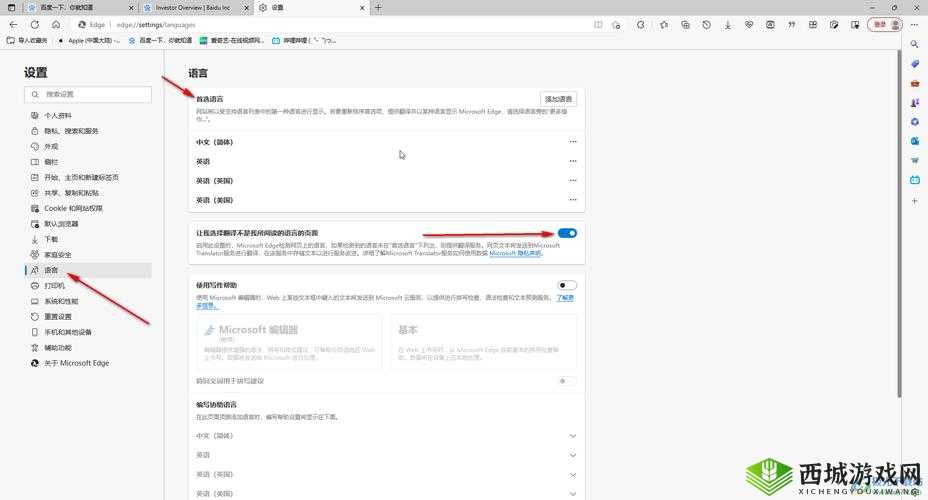
Task: Expand 中文（简体） under writing assistance languages
Action: pyautogui.click(x=573, y=436)
